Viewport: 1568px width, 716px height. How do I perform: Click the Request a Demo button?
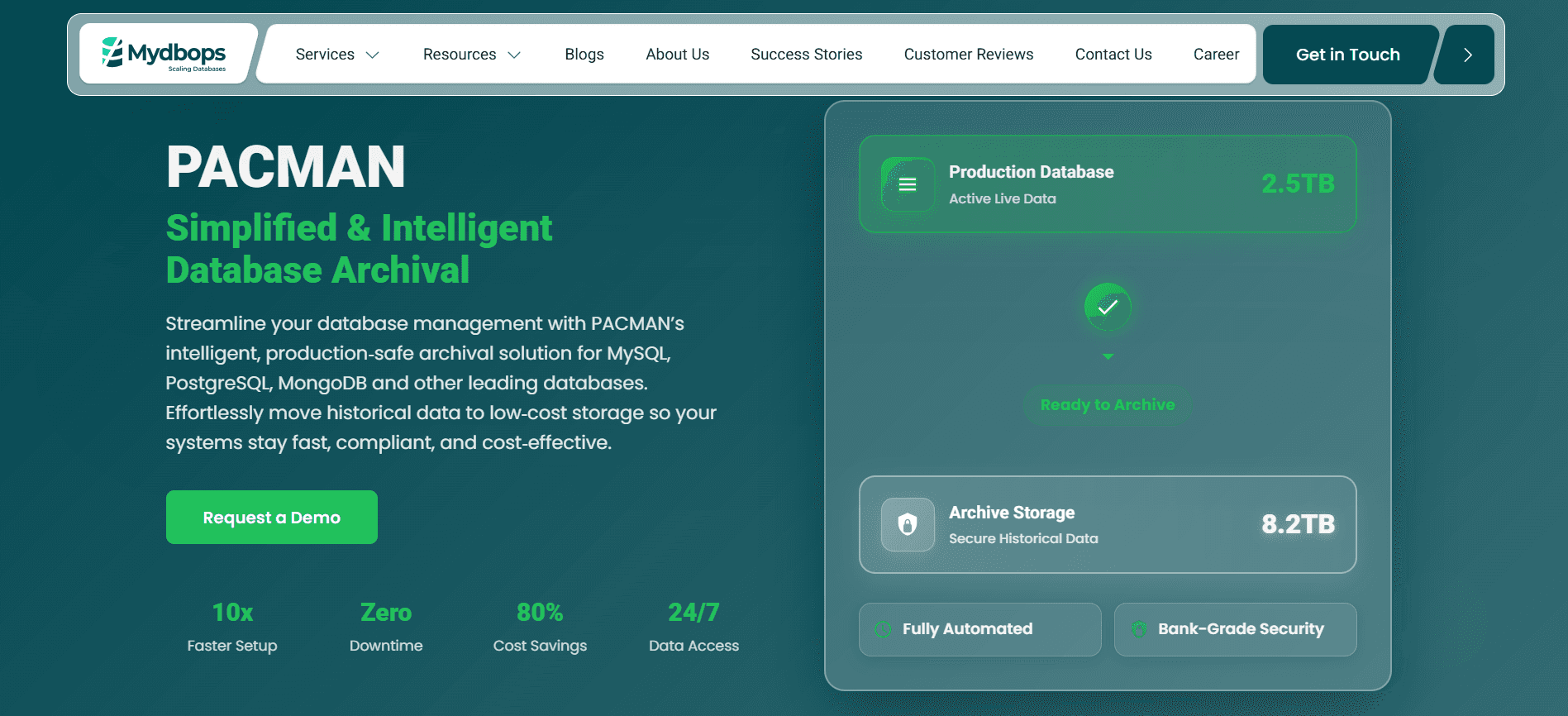tap(272, 518)
